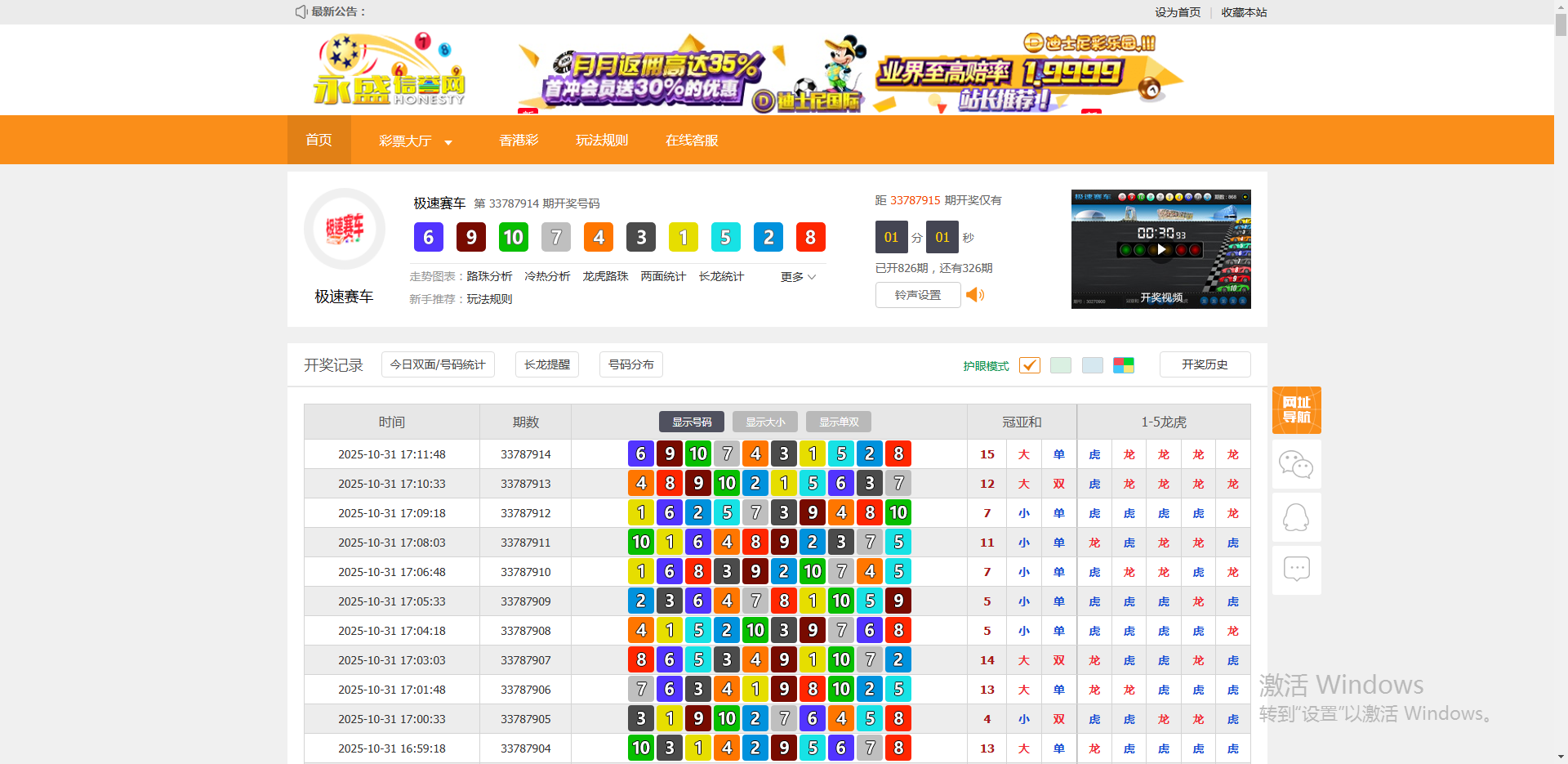Go to the 首页 navigation tab
This screenshot has height=764, width=1568.
point(318,141)
